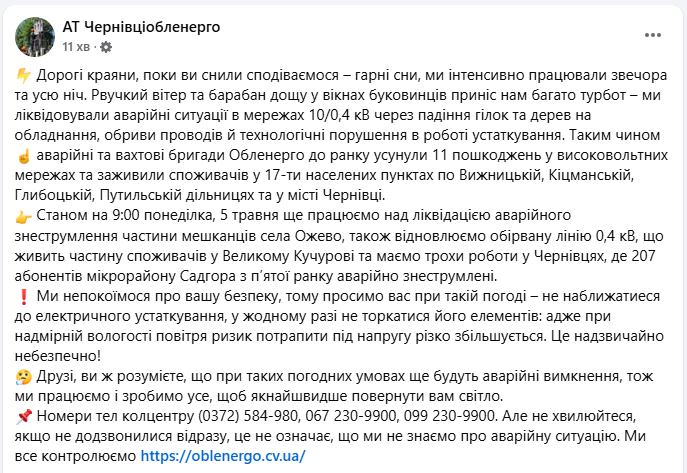This screenshot has width=687, height=473.
Task: Click the pointing-up finger emoji before 'аварійні та вахтові'
Action: click(23, 156)
